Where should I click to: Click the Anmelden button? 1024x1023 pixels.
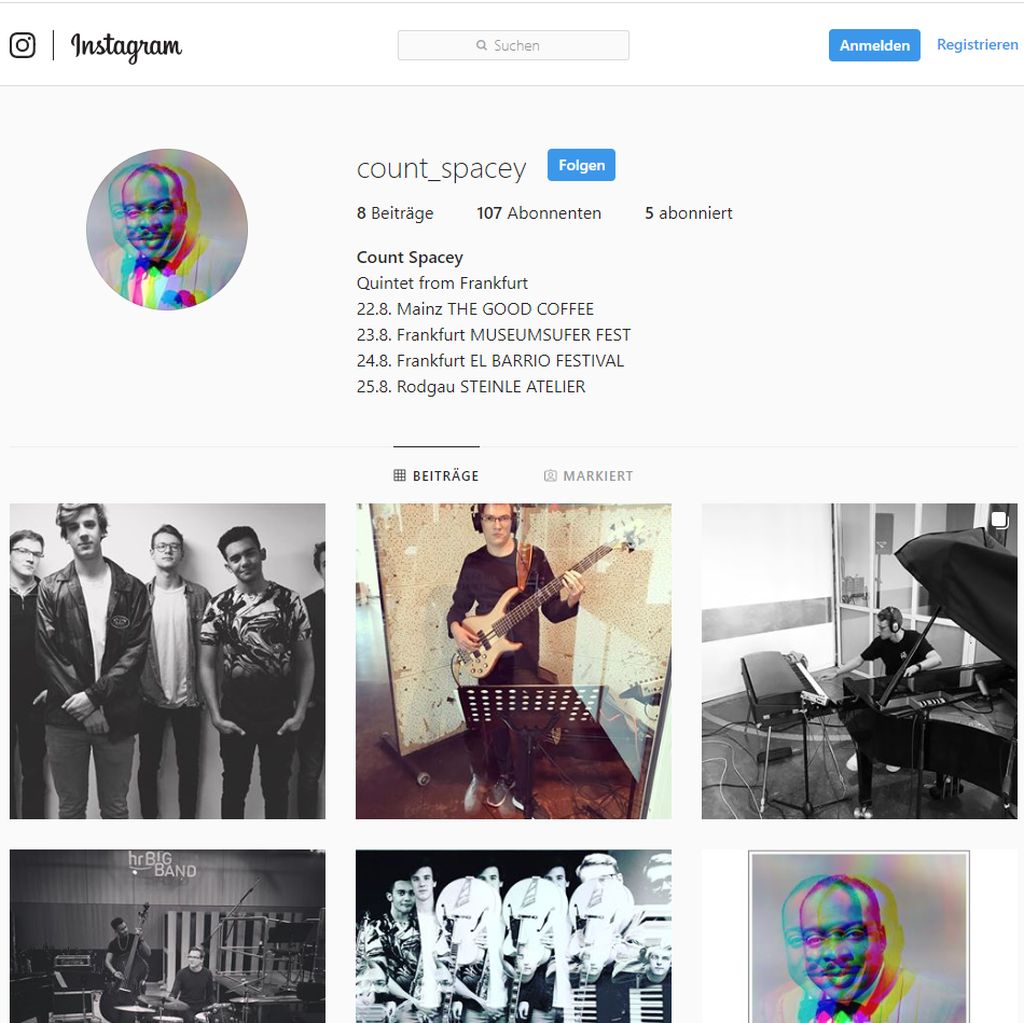click(x=874, y=45)
